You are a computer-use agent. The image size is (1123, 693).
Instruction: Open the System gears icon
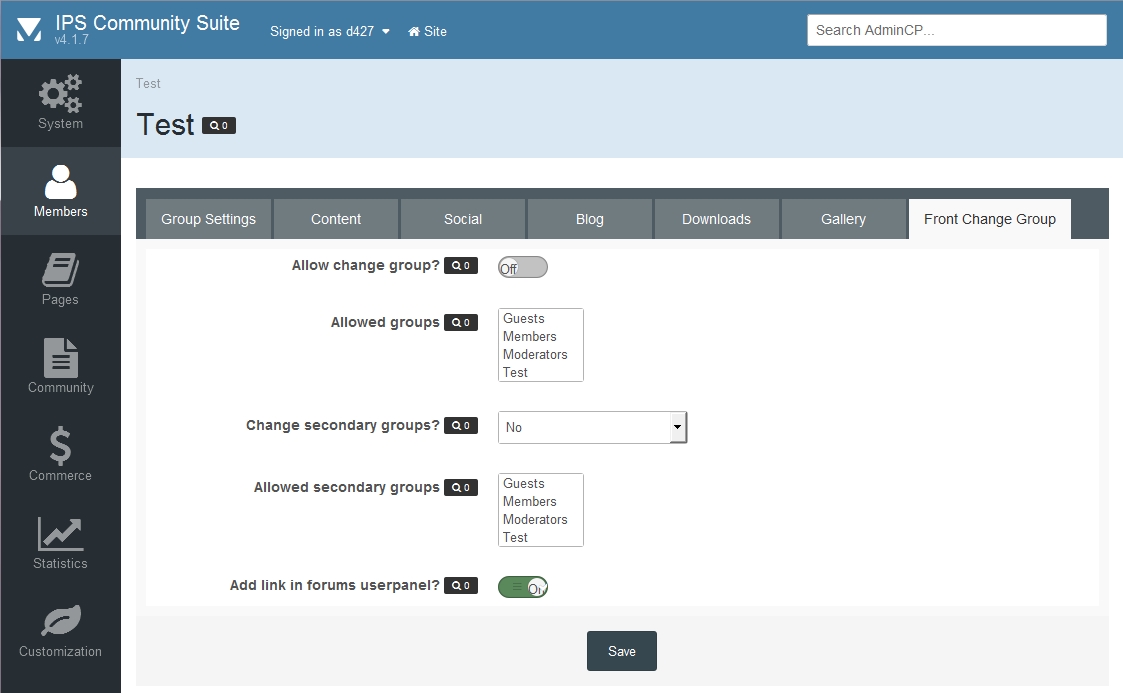point(60,94)
